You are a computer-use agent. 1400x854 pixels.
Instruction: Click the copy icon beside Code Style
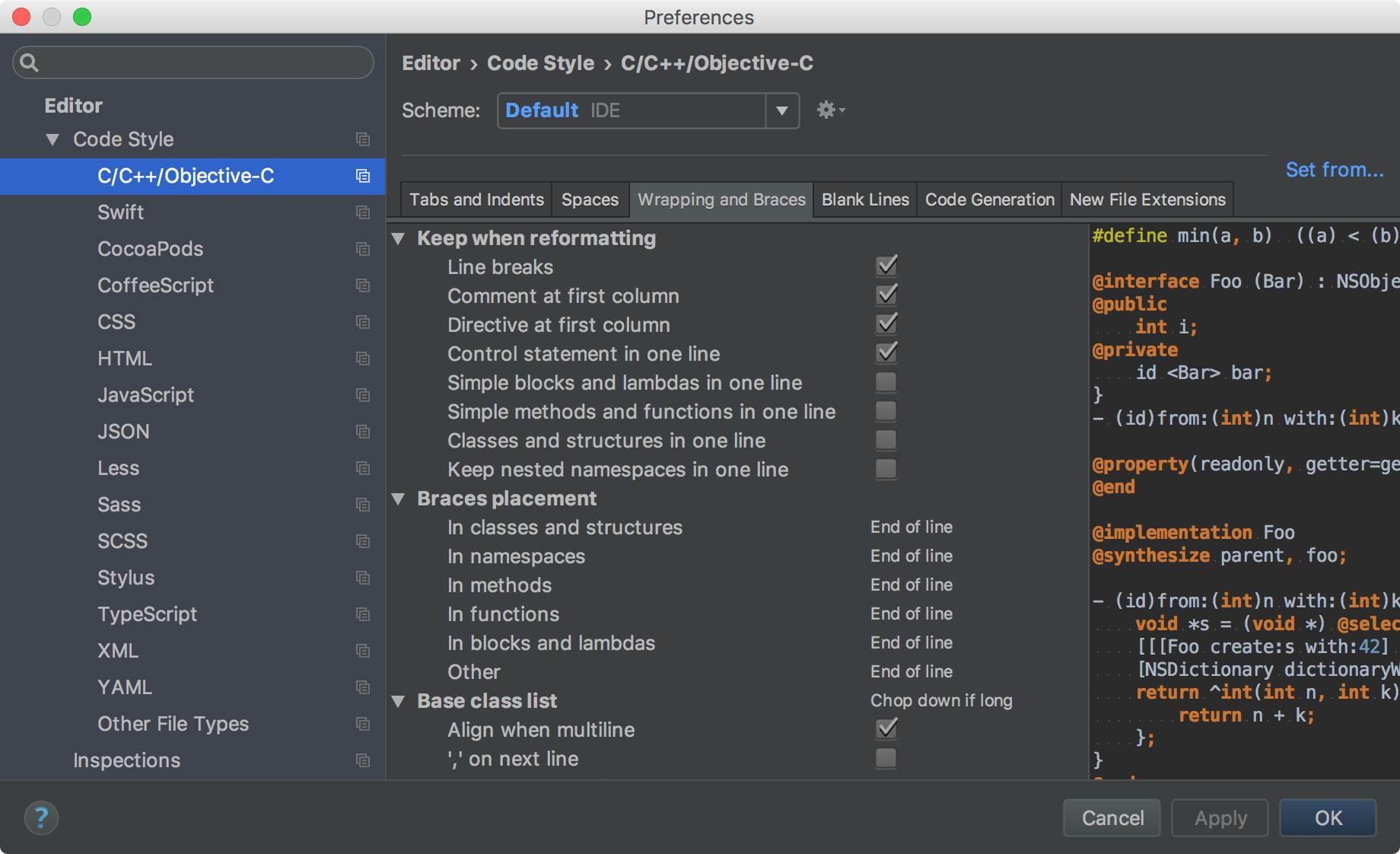click(363, 139)
